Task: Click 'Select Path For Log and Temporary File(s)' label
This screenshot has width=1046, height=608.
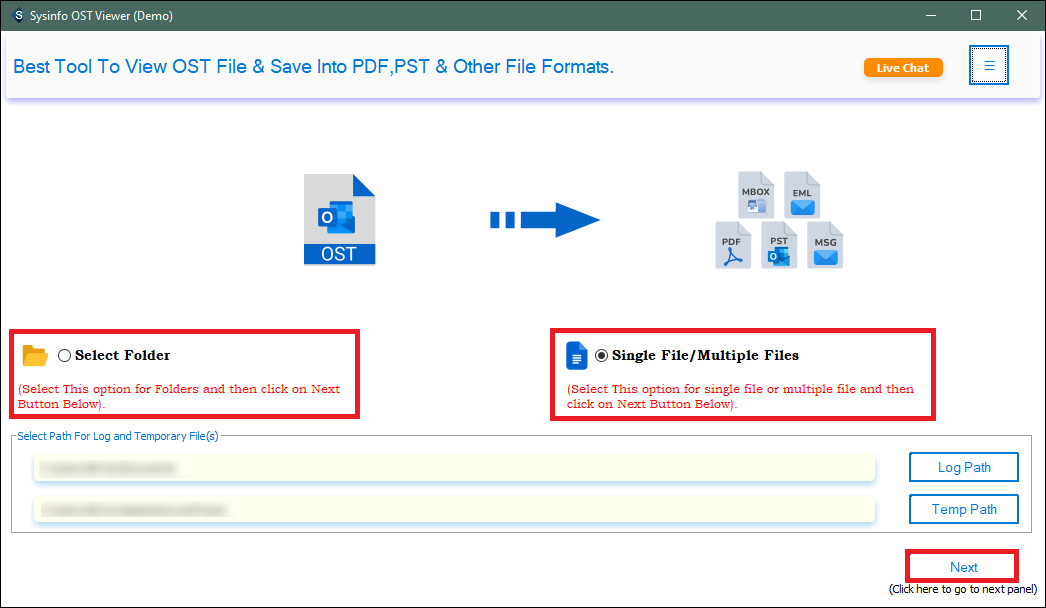Action: coord(117,436)
